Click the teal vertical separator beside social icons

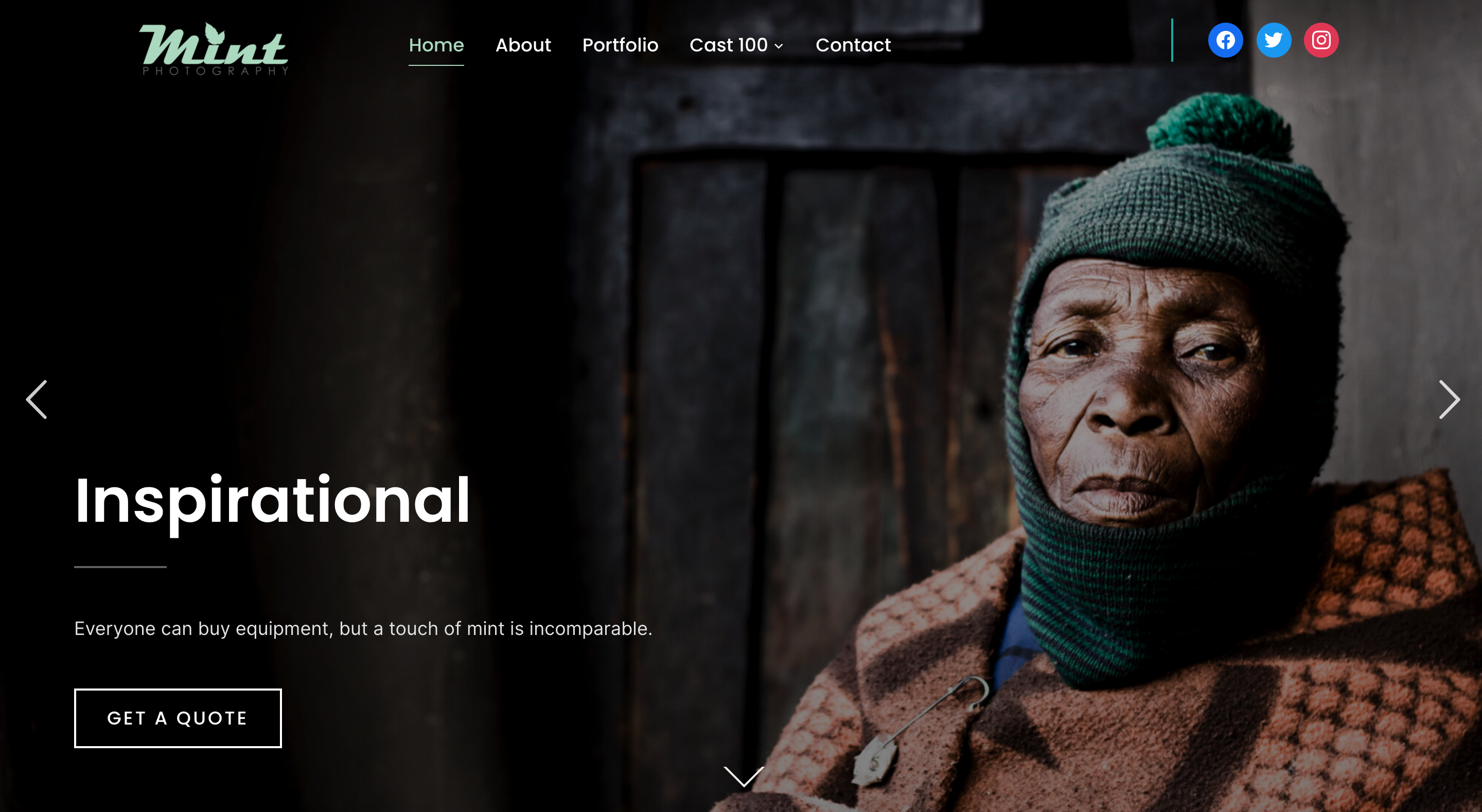(1172, 40)
